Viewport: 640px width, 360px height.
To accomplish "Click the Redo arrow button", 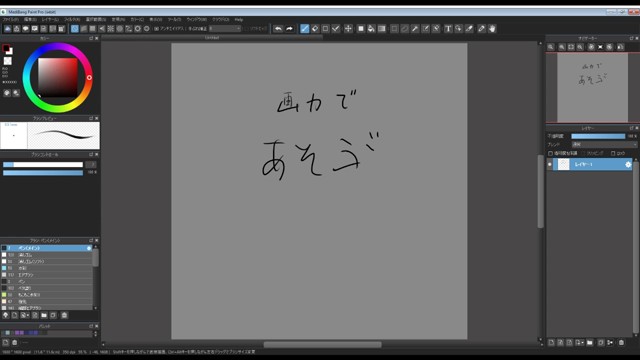I will click(289, 29).
